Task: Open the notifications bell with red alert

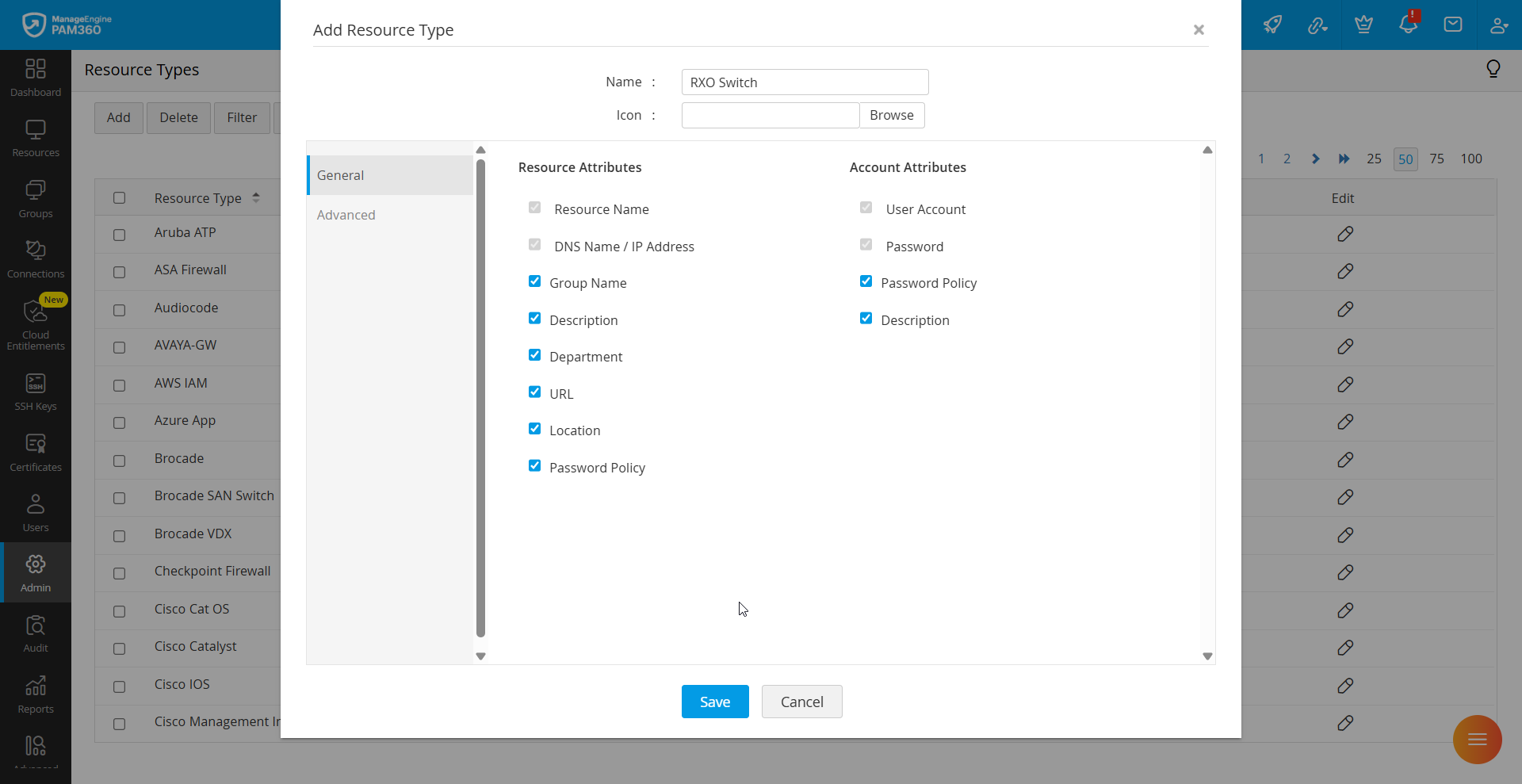Action: click(x=1409, y=25)
